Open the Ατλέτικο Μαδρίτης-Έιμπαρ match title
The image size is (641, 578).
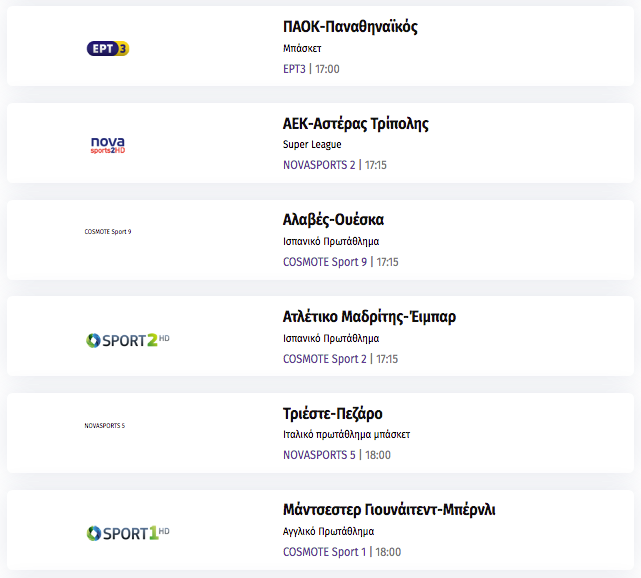(370, 317)
